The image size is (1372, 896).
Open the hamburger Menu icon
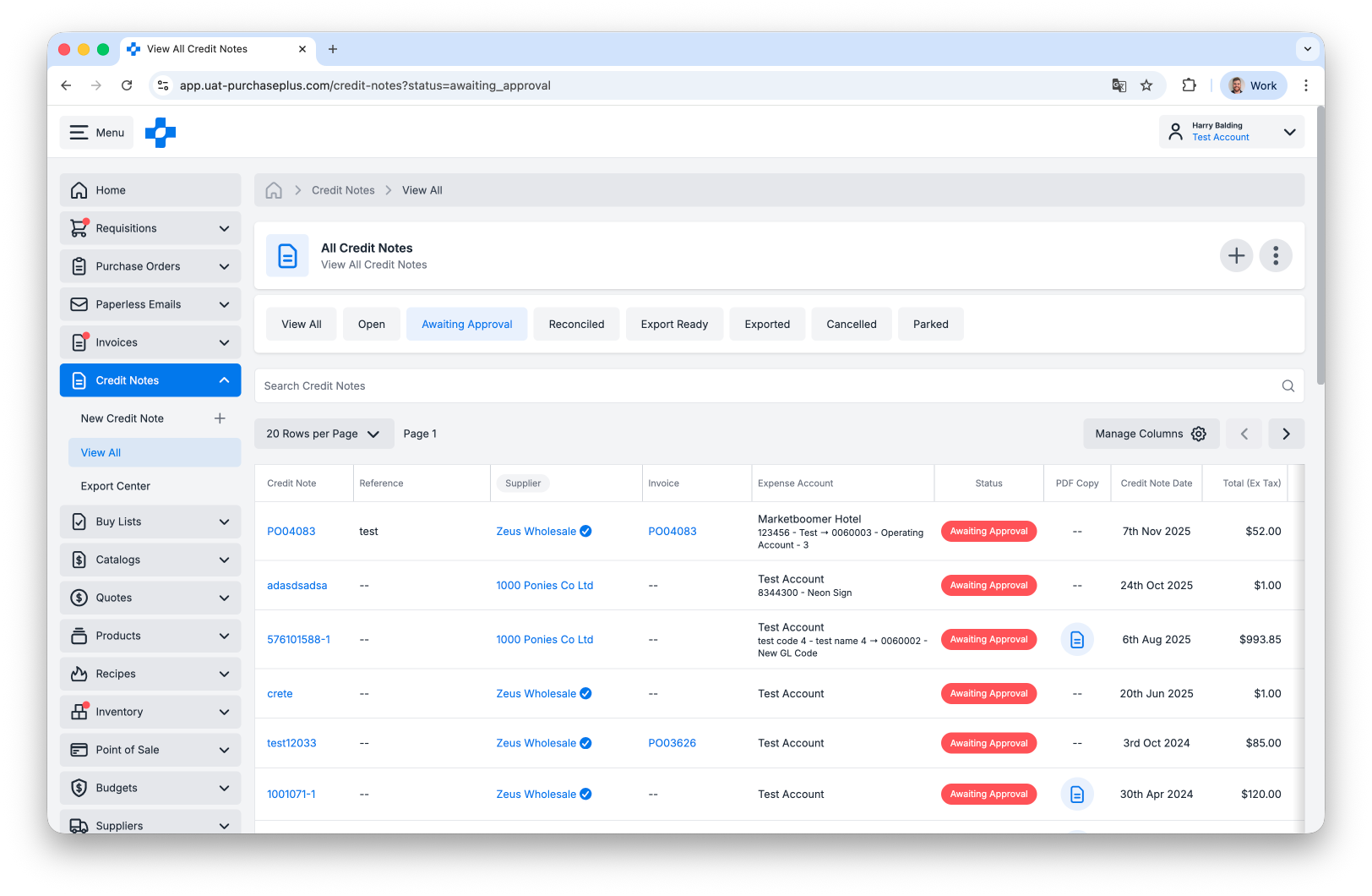tap(79, 132)
